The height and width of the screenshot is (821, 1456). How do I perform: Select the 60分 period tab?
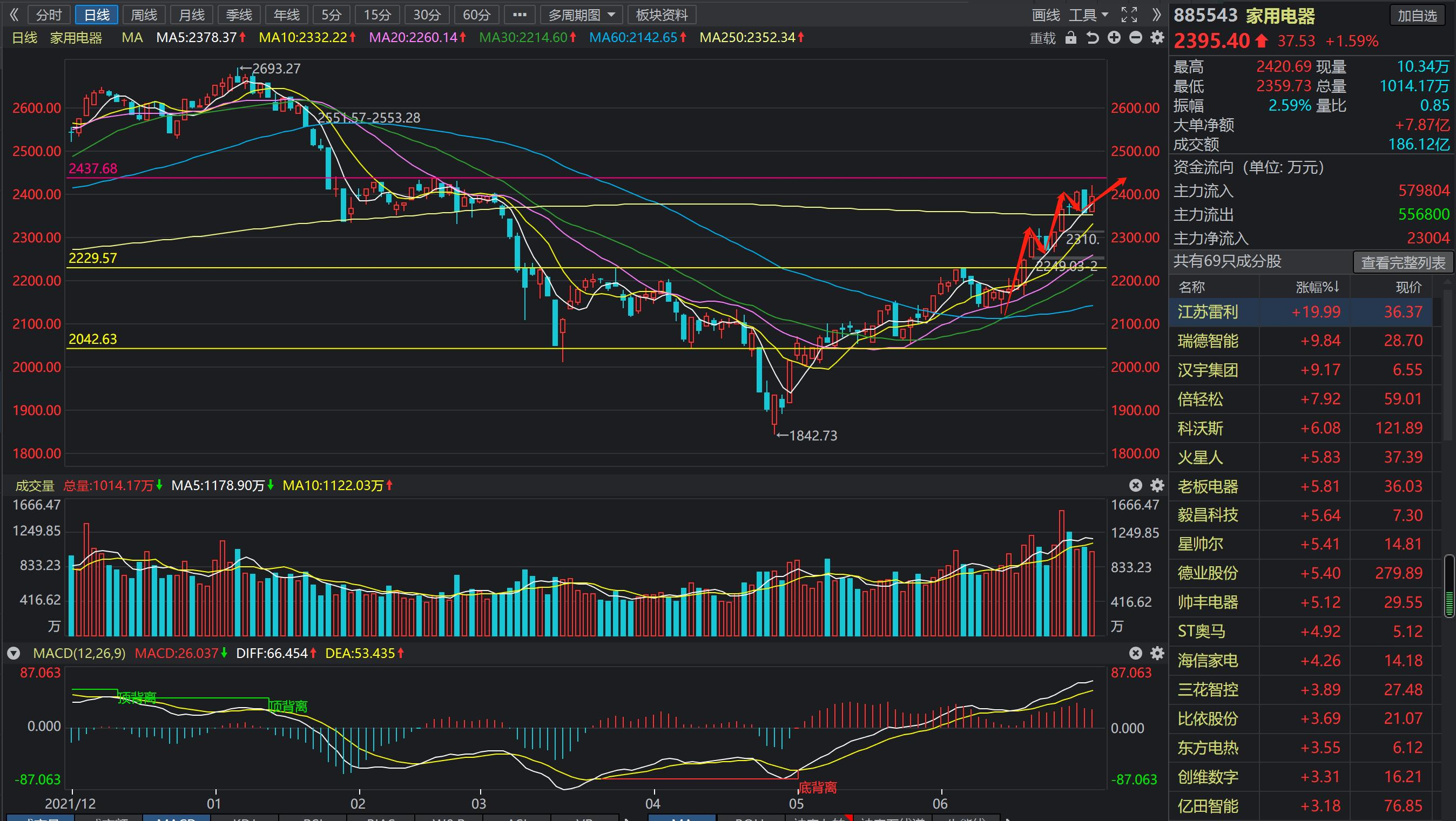(476, 15)
